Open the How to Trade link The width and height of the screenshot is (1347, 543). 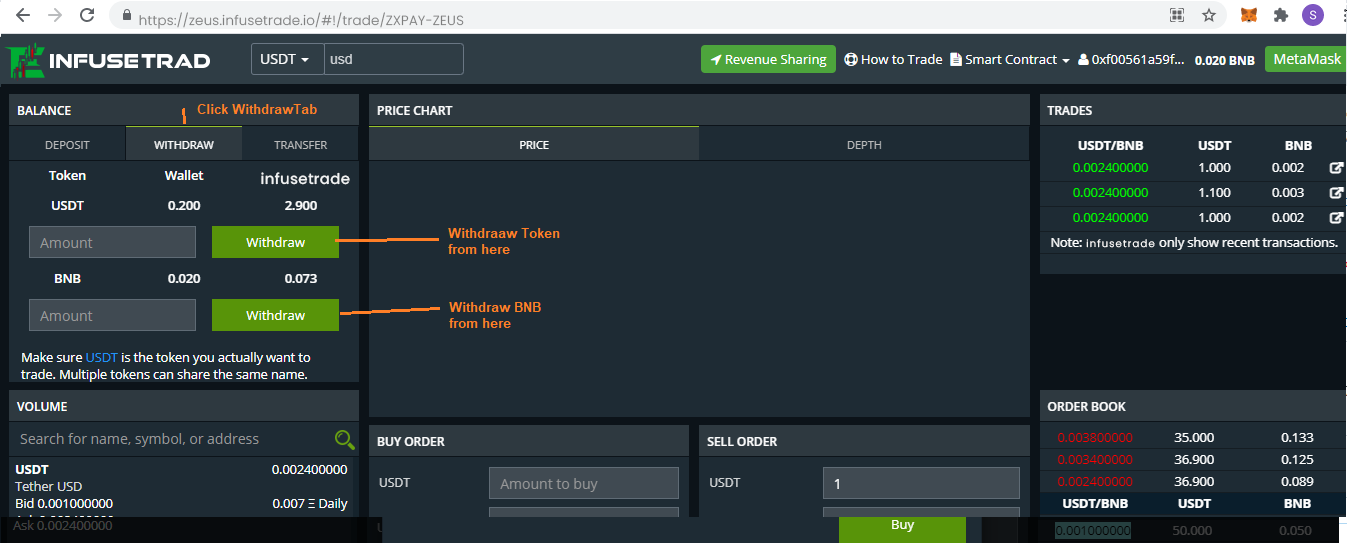[894, 59]
